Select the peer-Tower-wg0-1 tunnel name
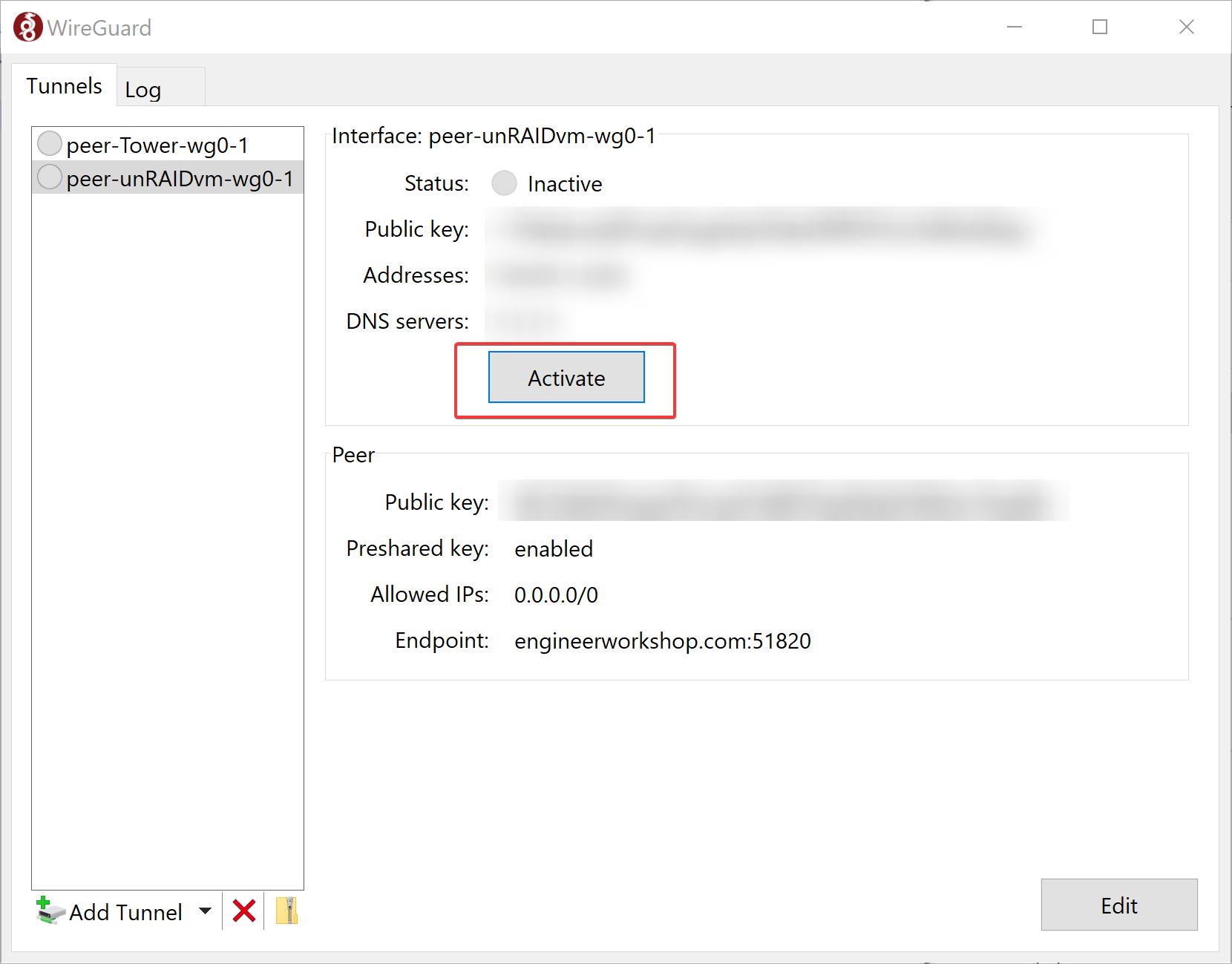This screenshot has height=964, width=1232. coord(157,145)
